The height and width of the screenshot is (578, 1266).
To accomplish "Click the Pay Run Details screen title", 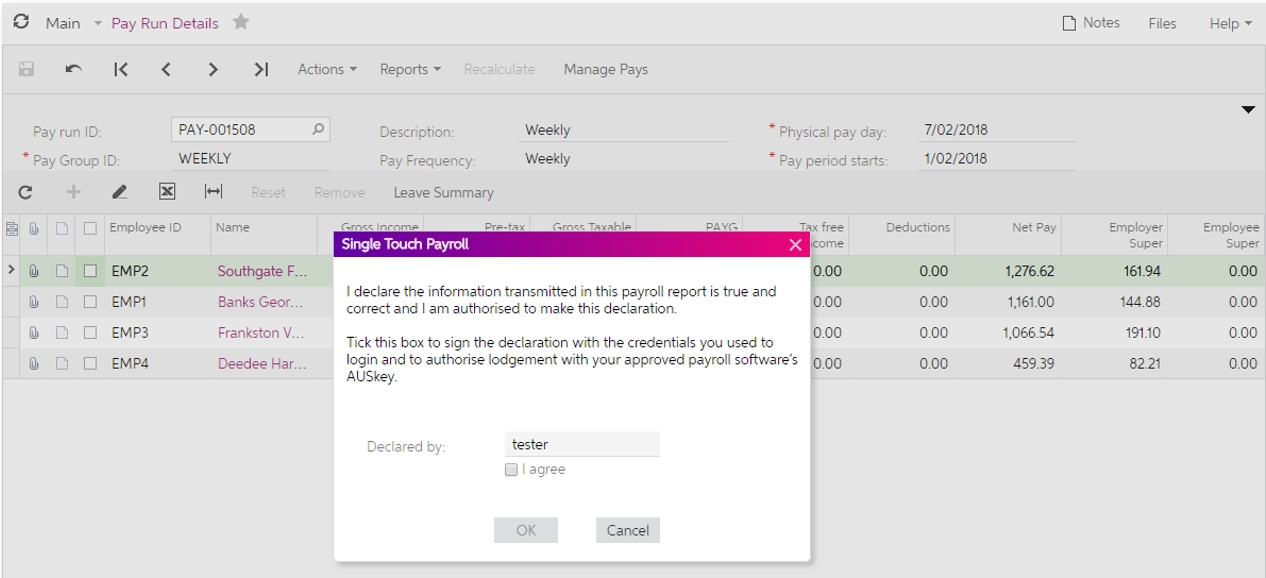I will coord(166,22).
